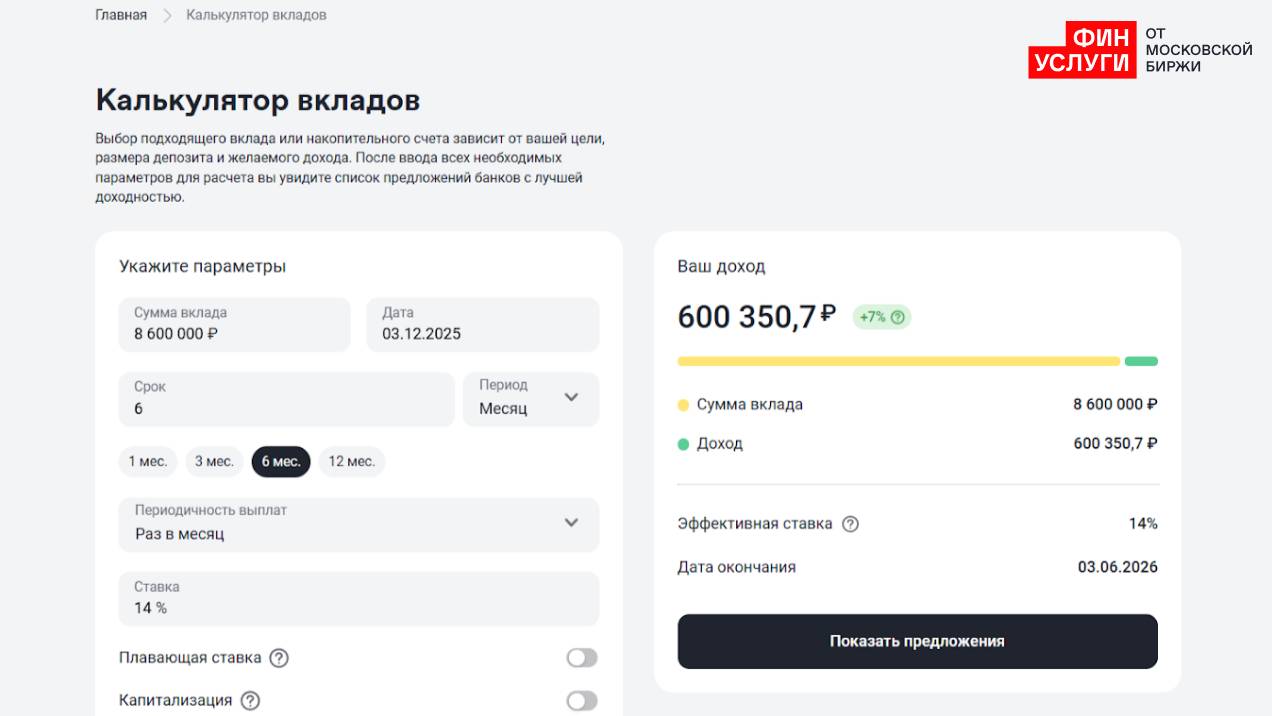Click help icon next to Плавающая ставка
Image resolution: width=1272 pixels, height=716 pixels.
point(279,658)
